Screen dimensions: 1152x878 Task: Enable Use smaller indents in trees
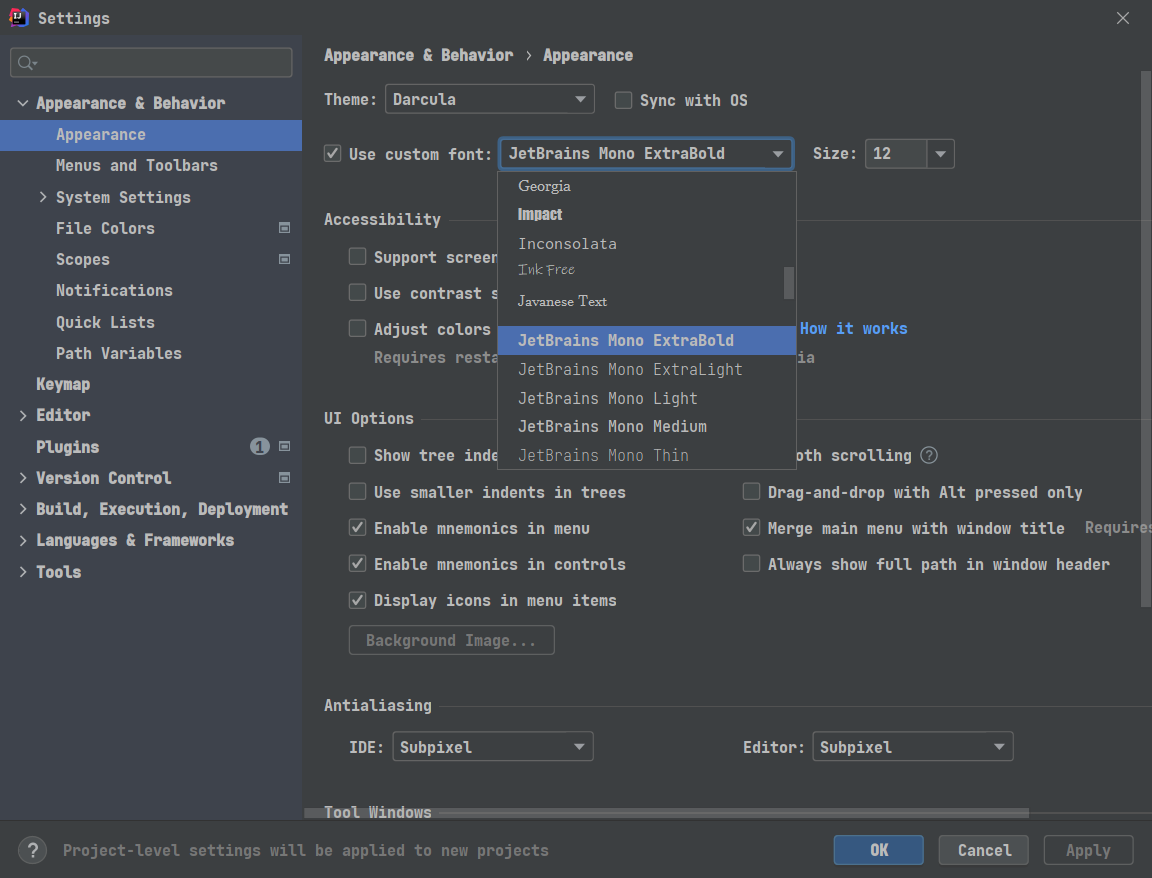tap(357, 492)
